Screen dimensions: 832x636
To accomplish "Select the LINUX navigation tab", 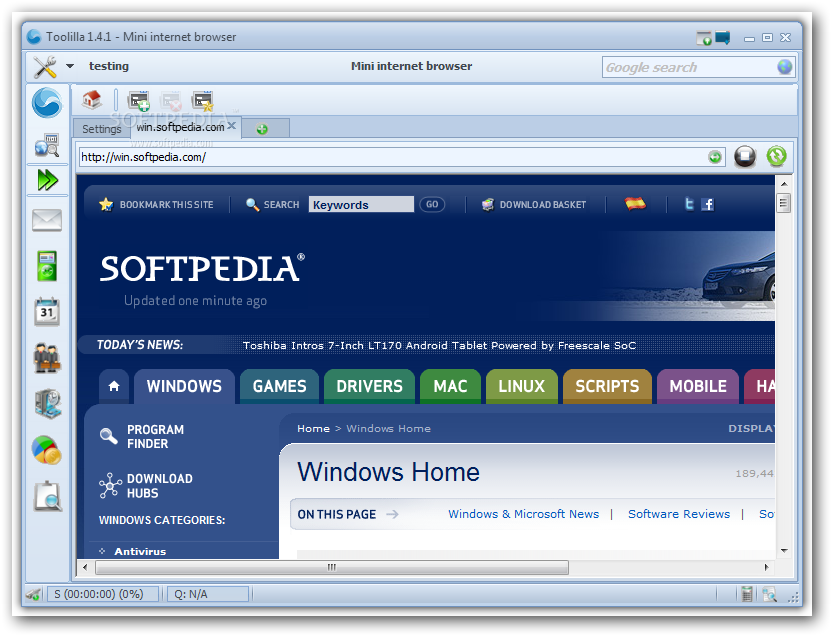I will pyautogui.click(x=522, y=386).
